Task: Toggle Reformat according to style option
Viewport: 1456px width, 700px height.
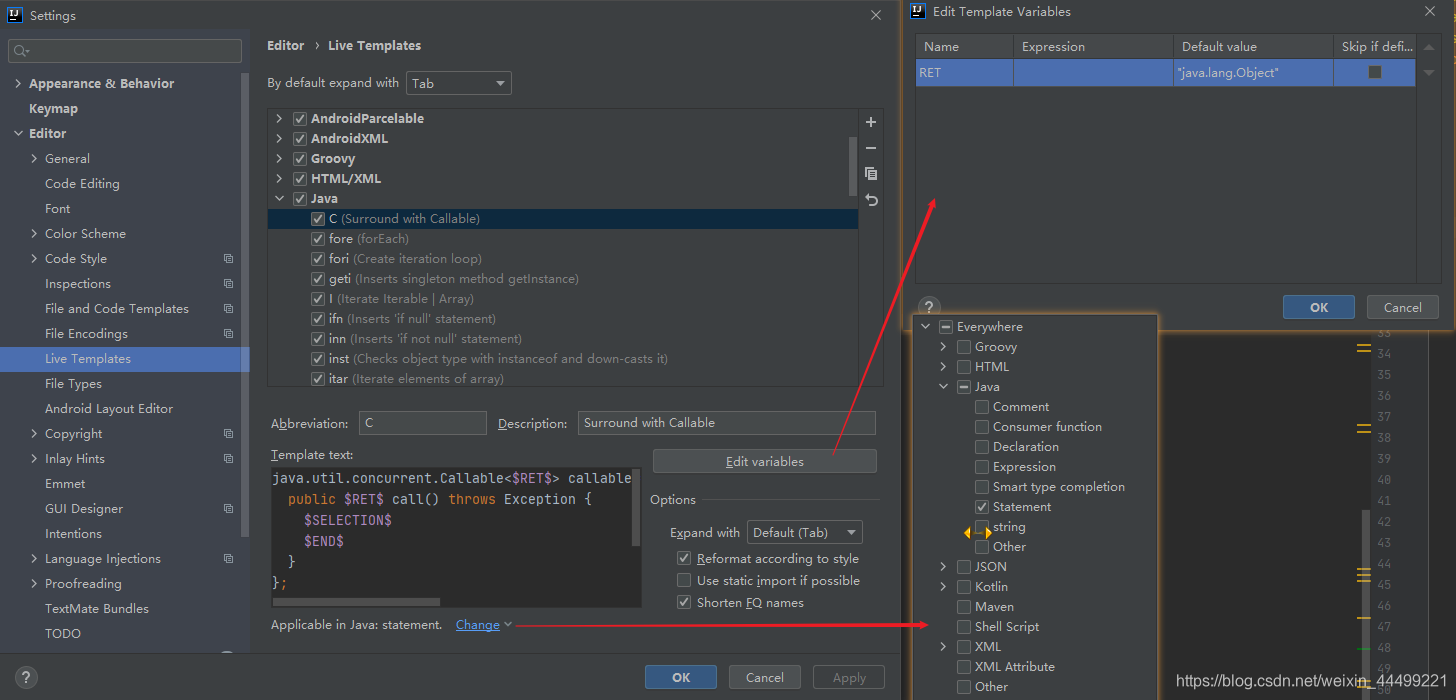Action: pyautogui.click(x=684, y=558)
